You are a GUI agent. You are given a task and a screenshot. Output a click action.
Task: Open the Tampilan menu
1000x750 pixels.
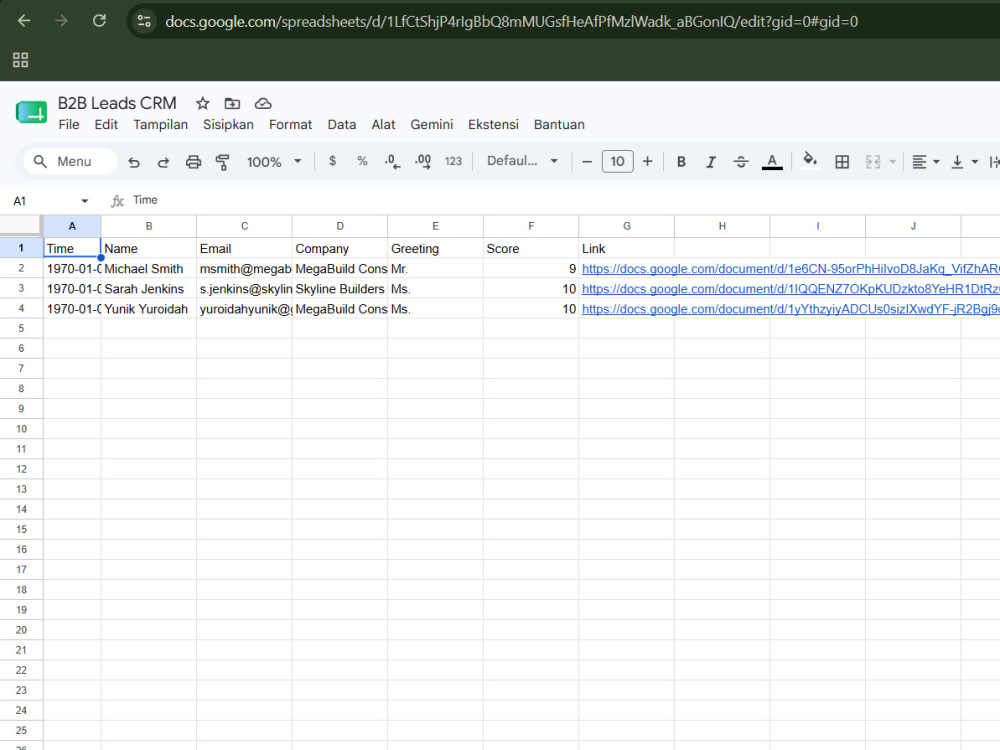pyautogui.click(x=161, y=125)
